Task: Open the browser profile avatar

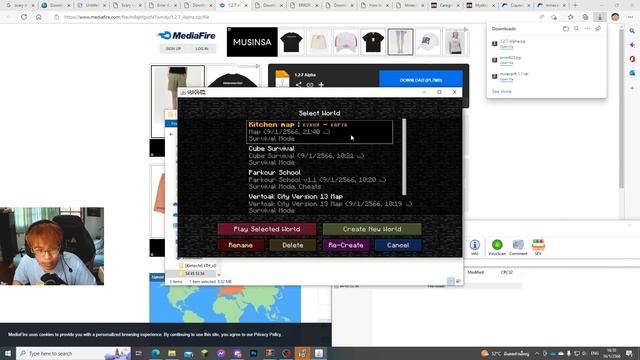Action: coord(615,17)
